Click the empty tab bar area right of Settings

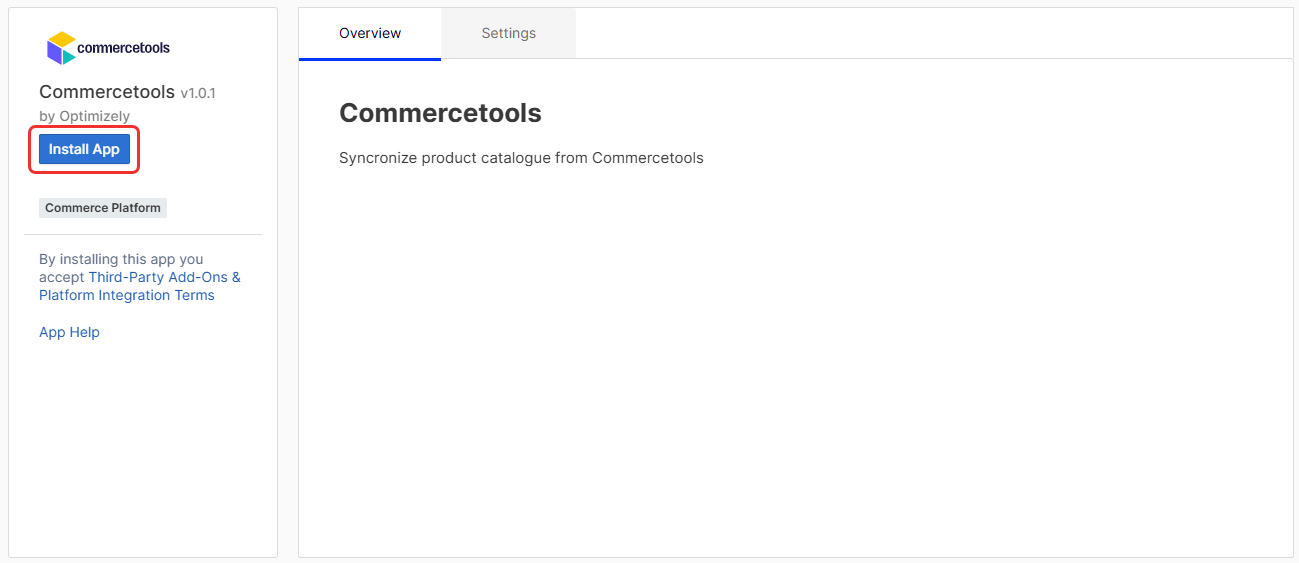click(934, 33)
